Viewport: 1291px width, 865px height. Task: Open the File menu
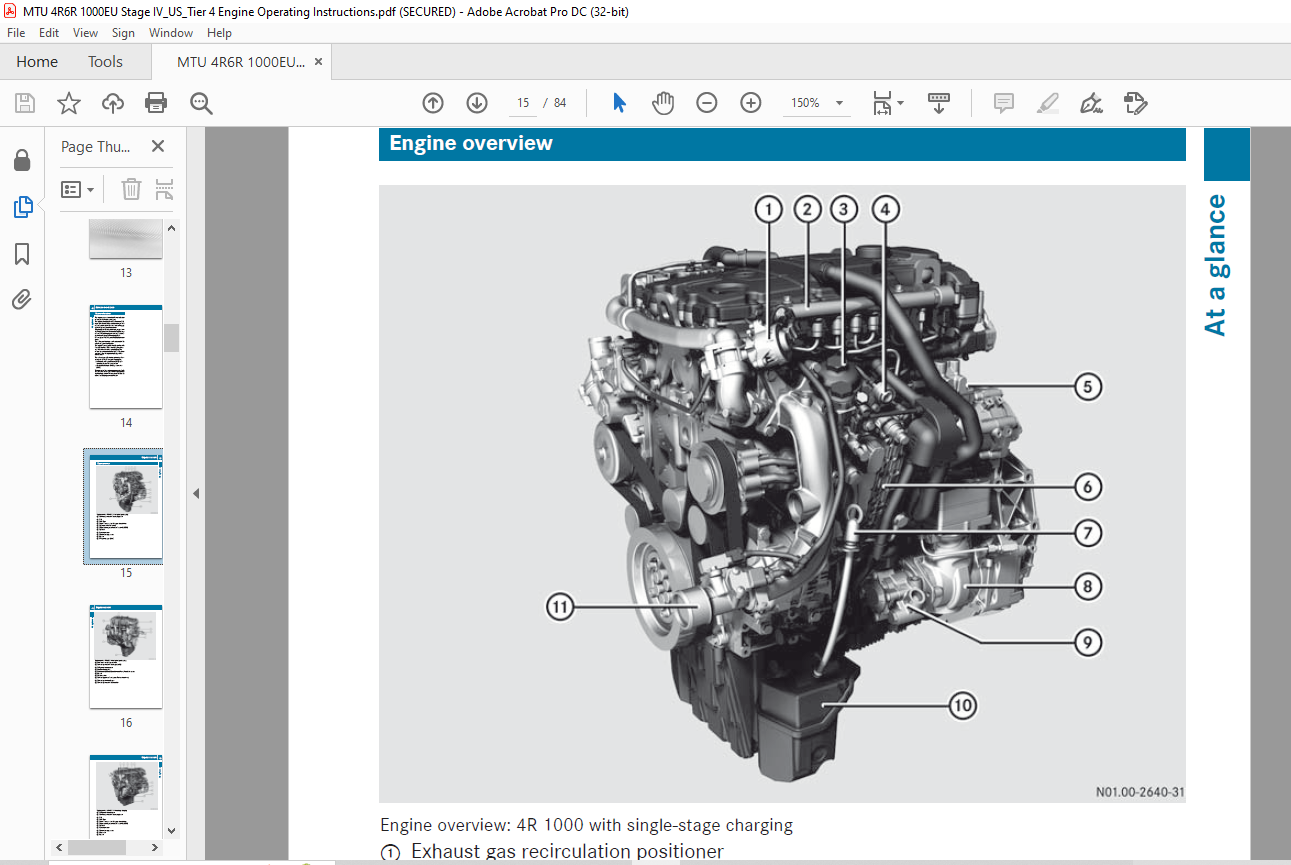point(16,33)
